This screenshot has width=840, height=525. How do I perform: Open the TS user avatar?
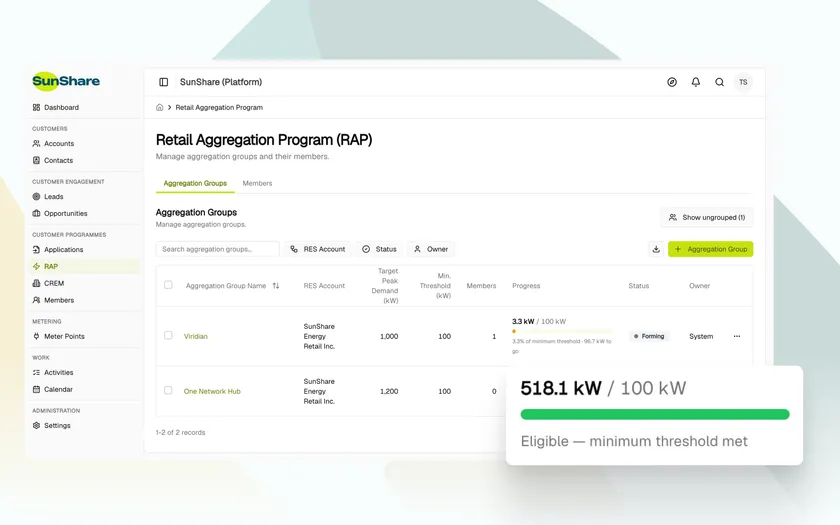click(743, 82)
